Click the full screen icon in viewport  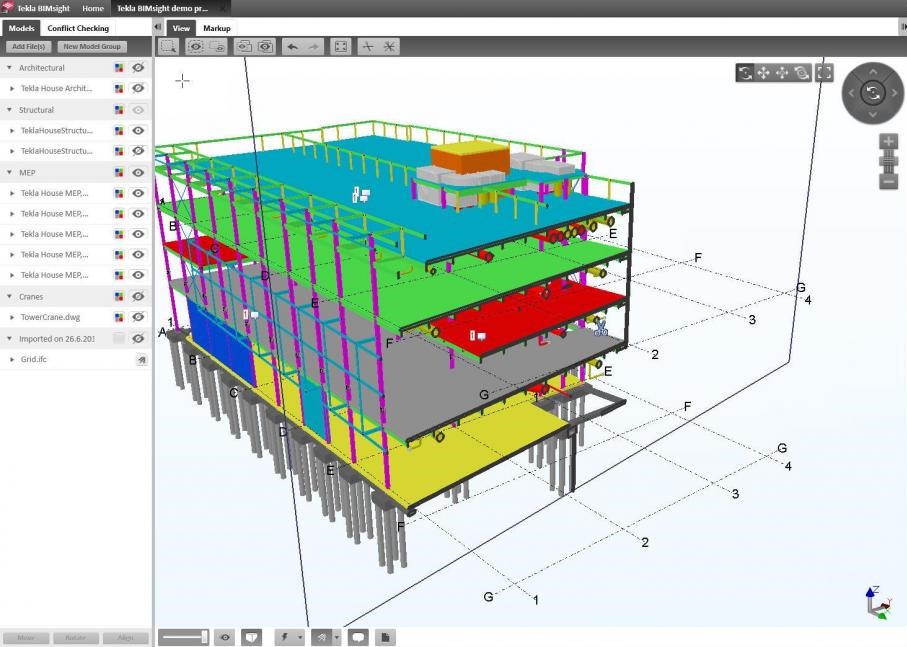click(x=824, y=73)
